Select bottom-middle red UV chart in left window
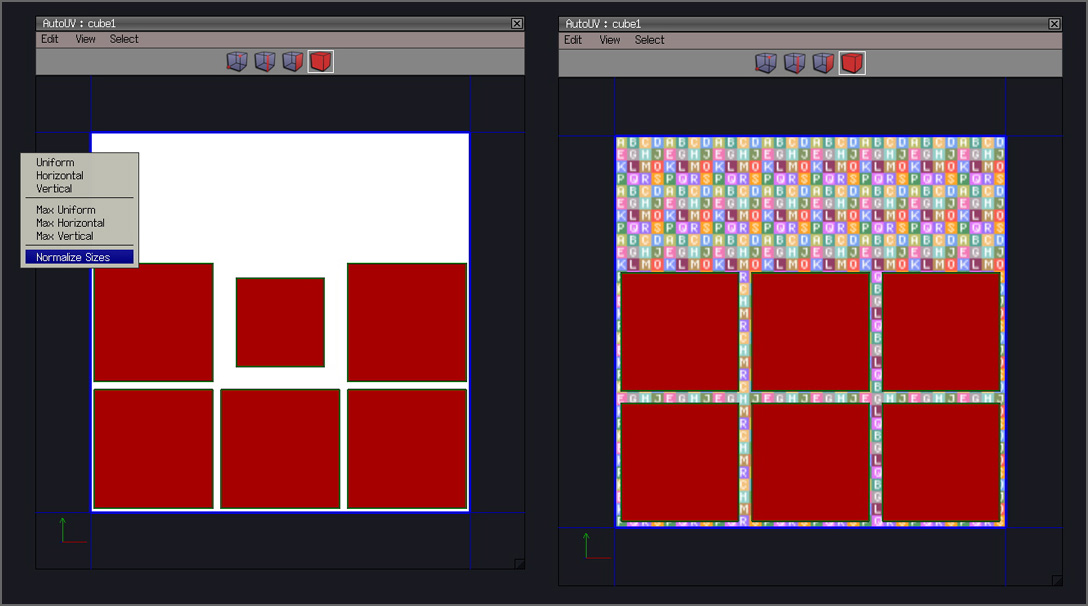Image resolution: width=1088 pixels, height=606 pixels. (x=280, y=449)
